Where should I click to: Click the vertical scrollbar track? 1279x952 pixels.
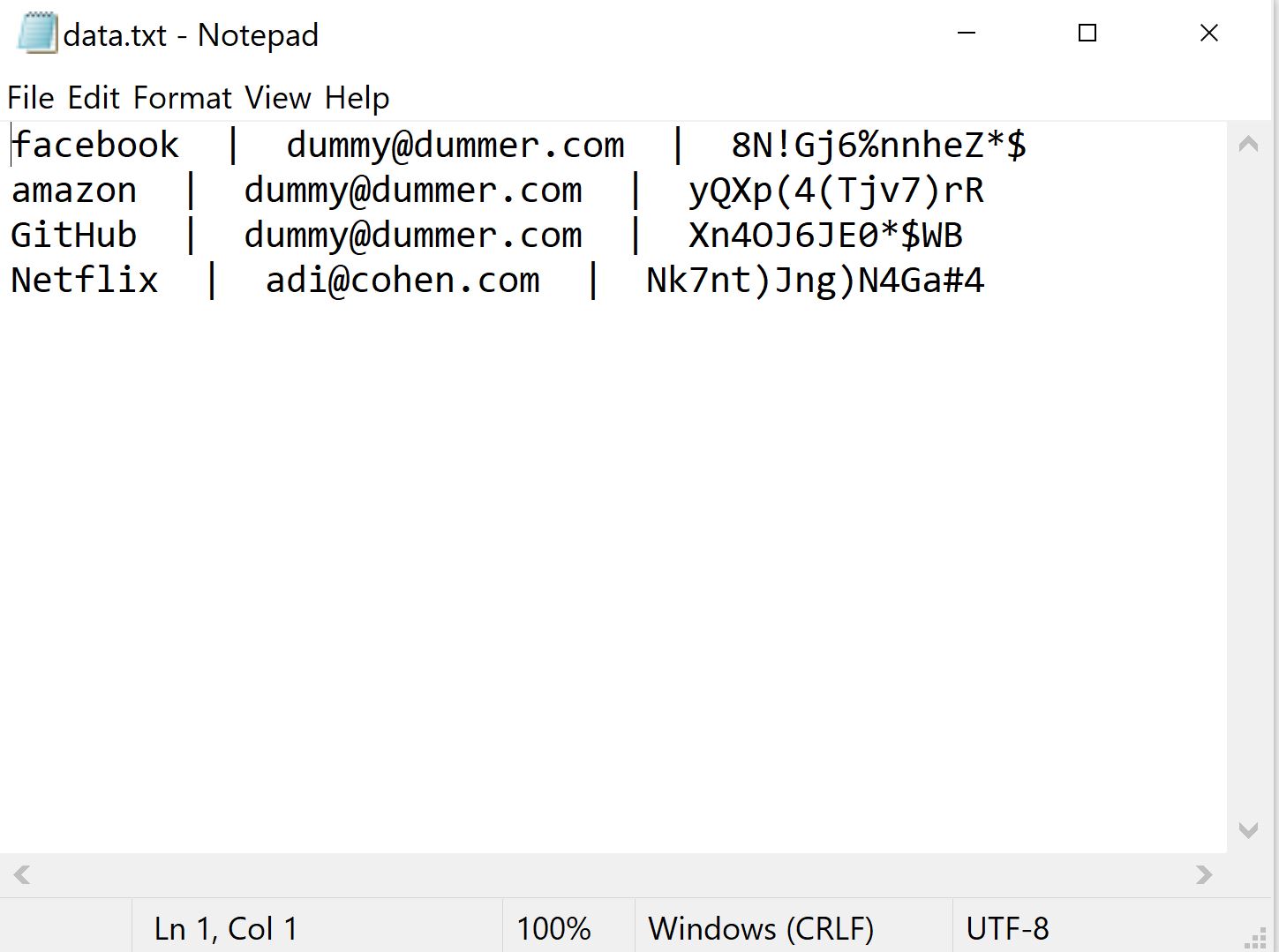(x=1248, y=485)
